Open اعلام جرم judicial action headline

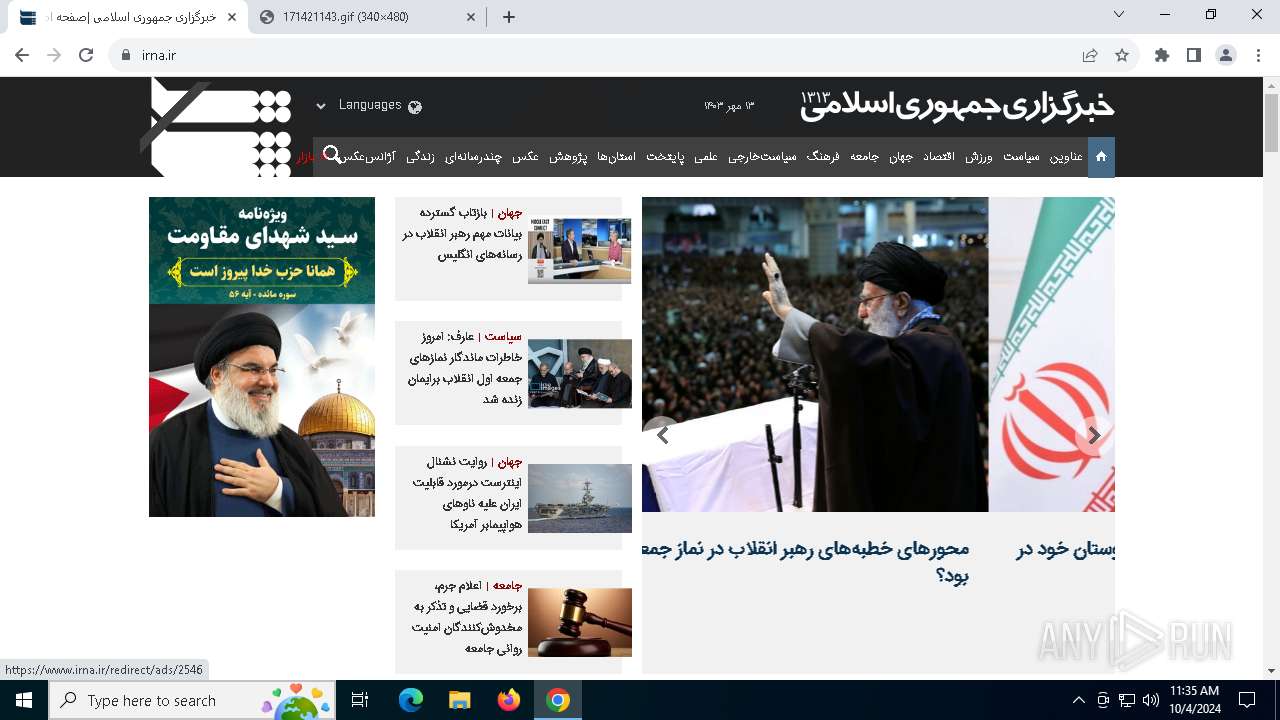(466, 617)
